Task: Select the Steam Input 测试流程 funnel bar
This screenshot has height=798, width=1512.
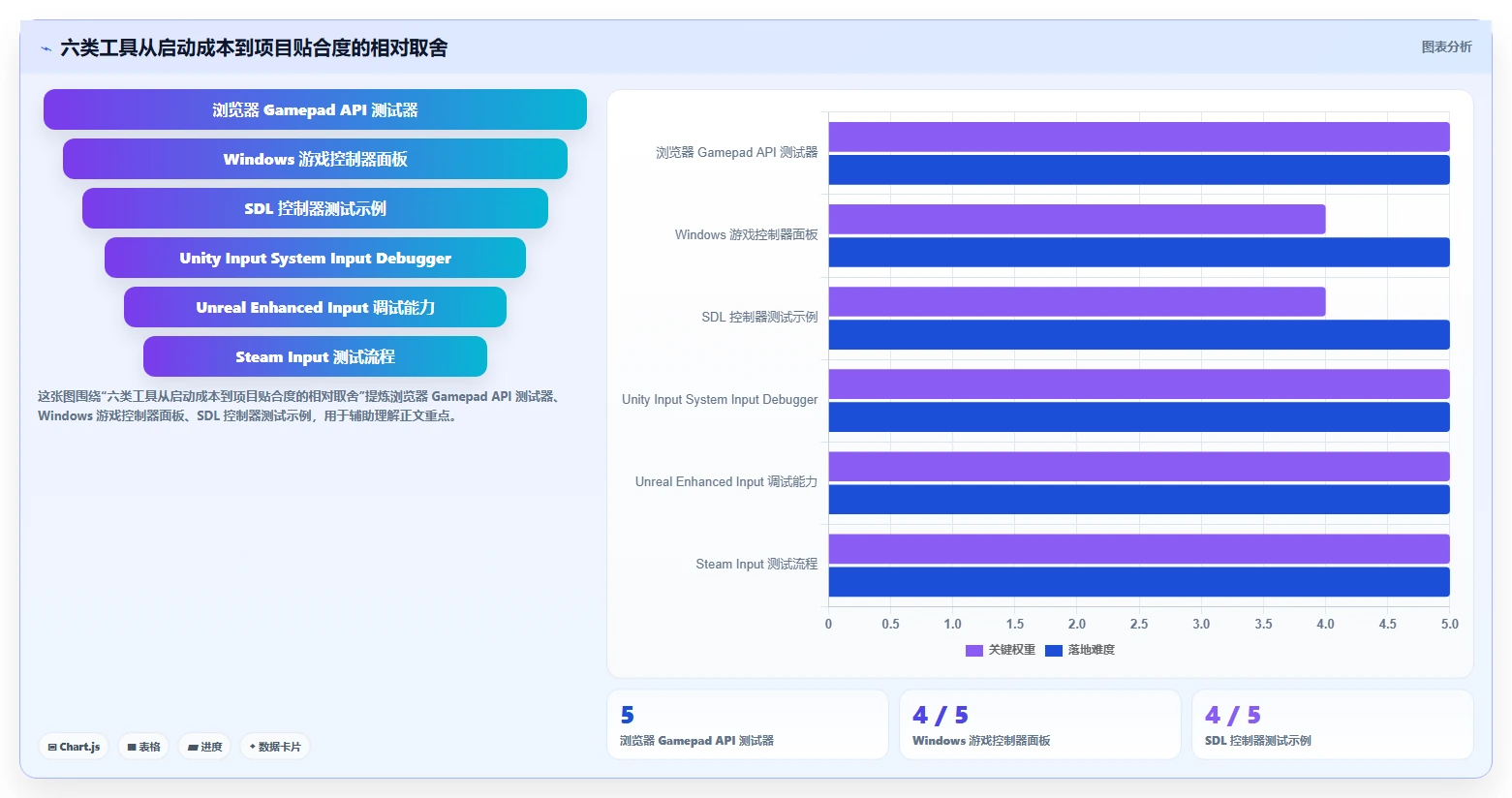Action: click(315, 356)
